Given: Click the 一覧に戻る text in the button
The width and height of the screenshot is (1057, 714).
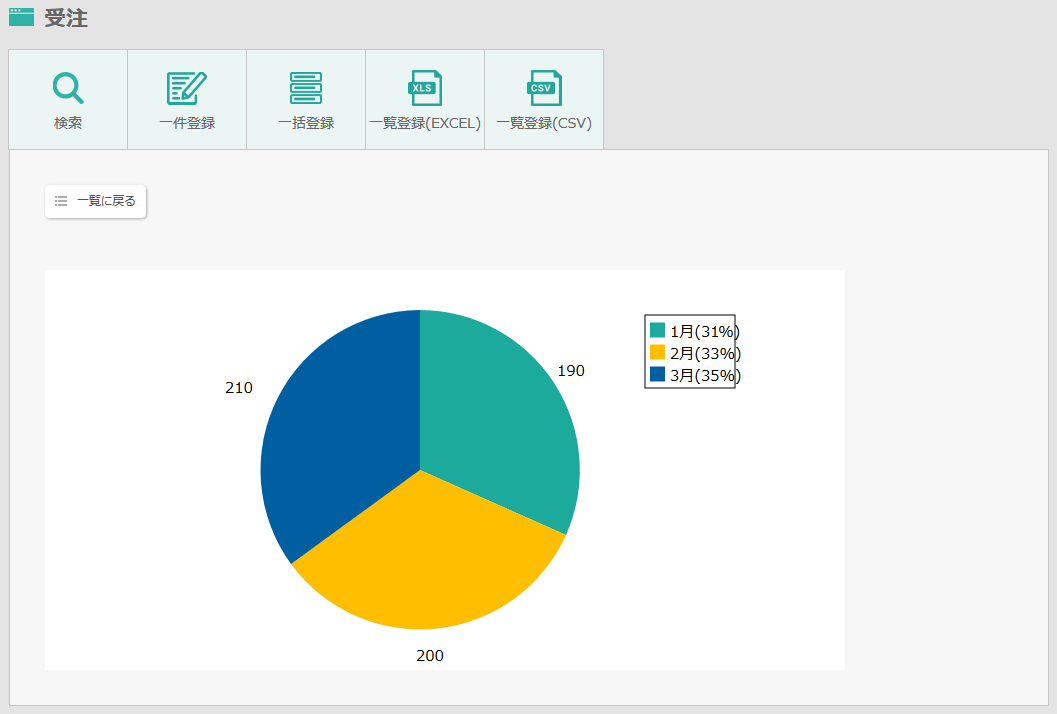Looking at the screenshot, I should click(x=107, y=201).
